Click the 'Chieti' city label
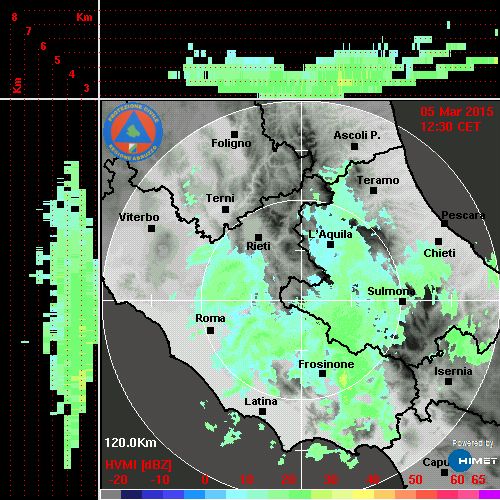The height and width of the screenshot is (500, 500). pos(439,253)
